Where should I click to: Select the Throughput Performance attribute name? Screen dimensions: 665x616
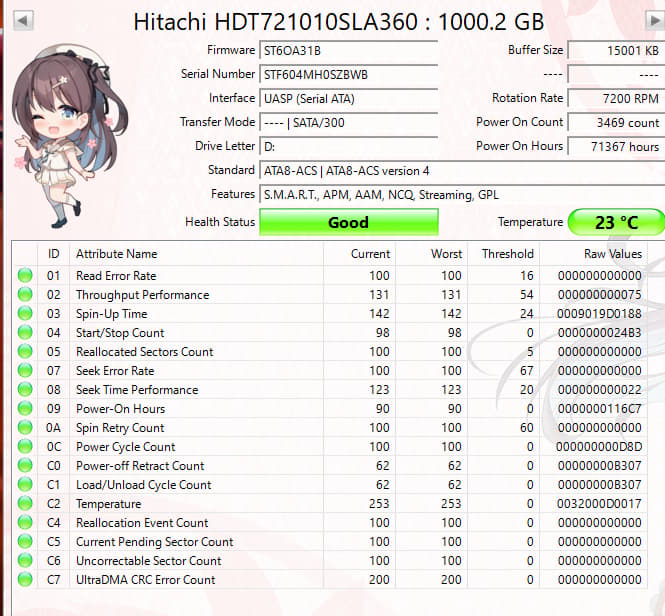(x=142, y=295)
